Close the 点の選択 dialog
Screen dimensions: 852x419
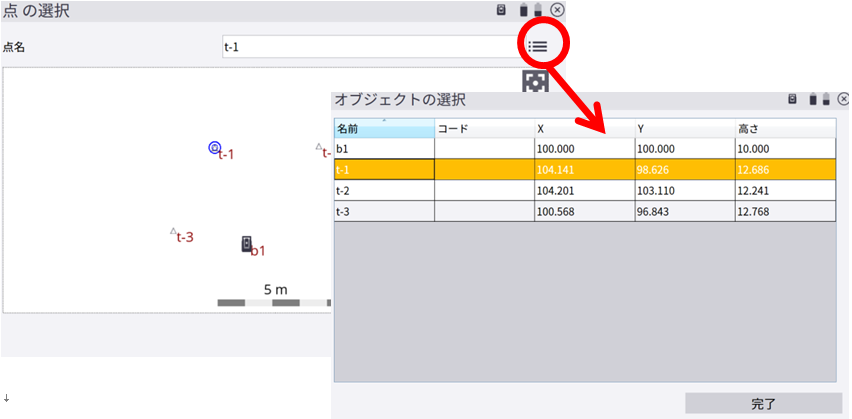pyautogui.click(x=558, y=10)
